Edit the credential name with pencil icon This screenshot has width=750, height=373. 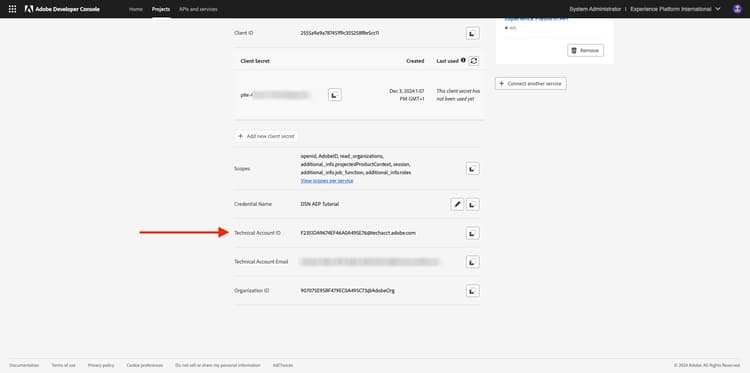click(457, 204)
